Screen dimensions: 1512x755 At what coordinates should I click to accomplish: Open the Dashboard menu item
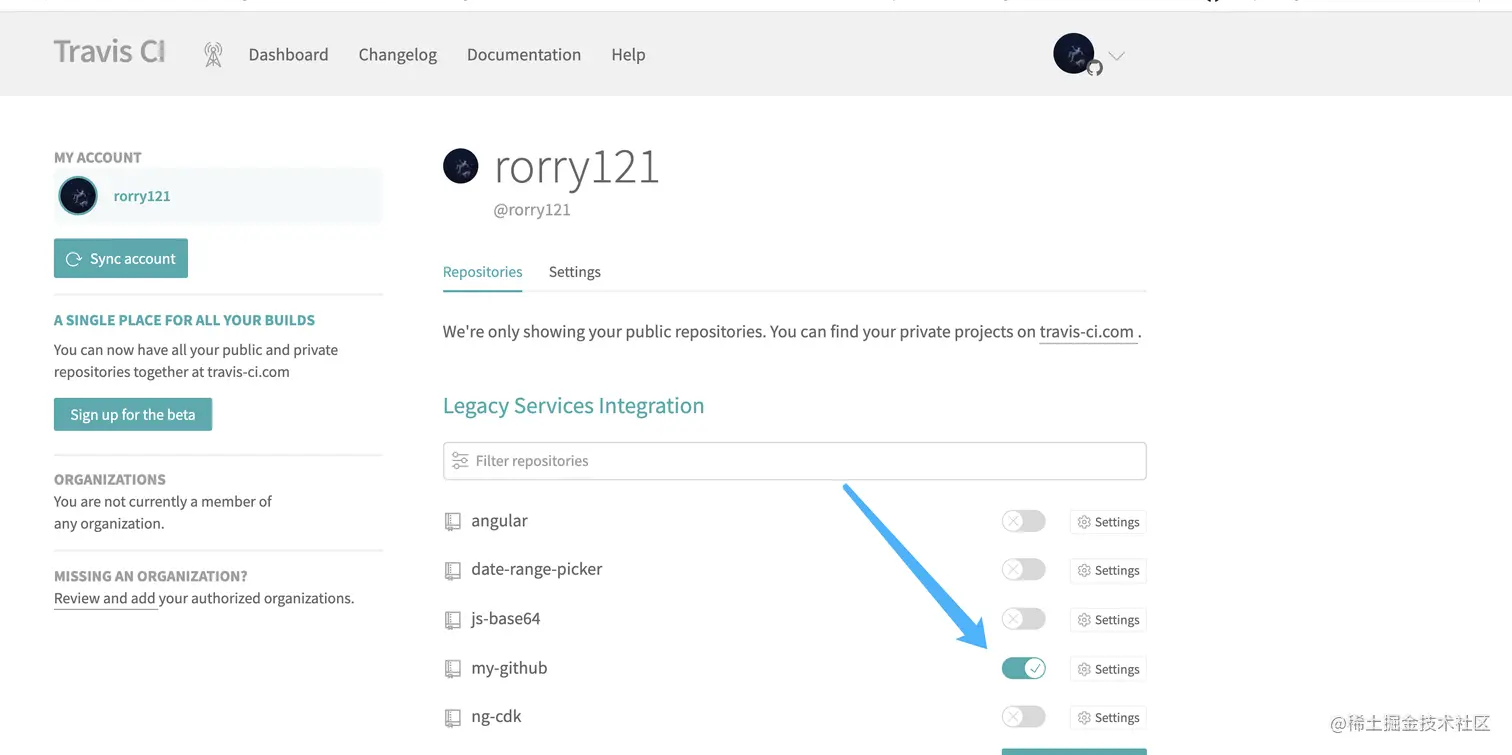288,55
